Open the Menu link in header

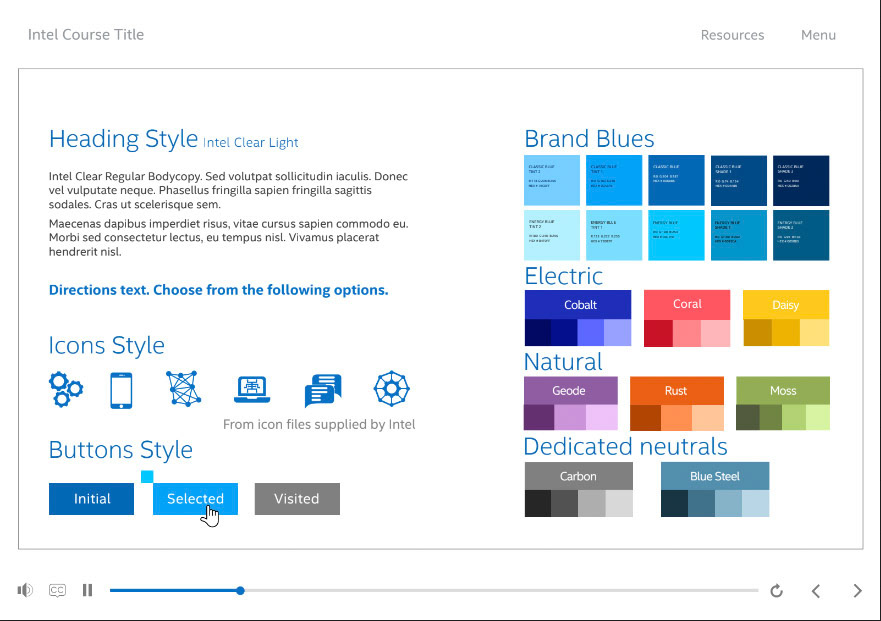tap(818, 35)
